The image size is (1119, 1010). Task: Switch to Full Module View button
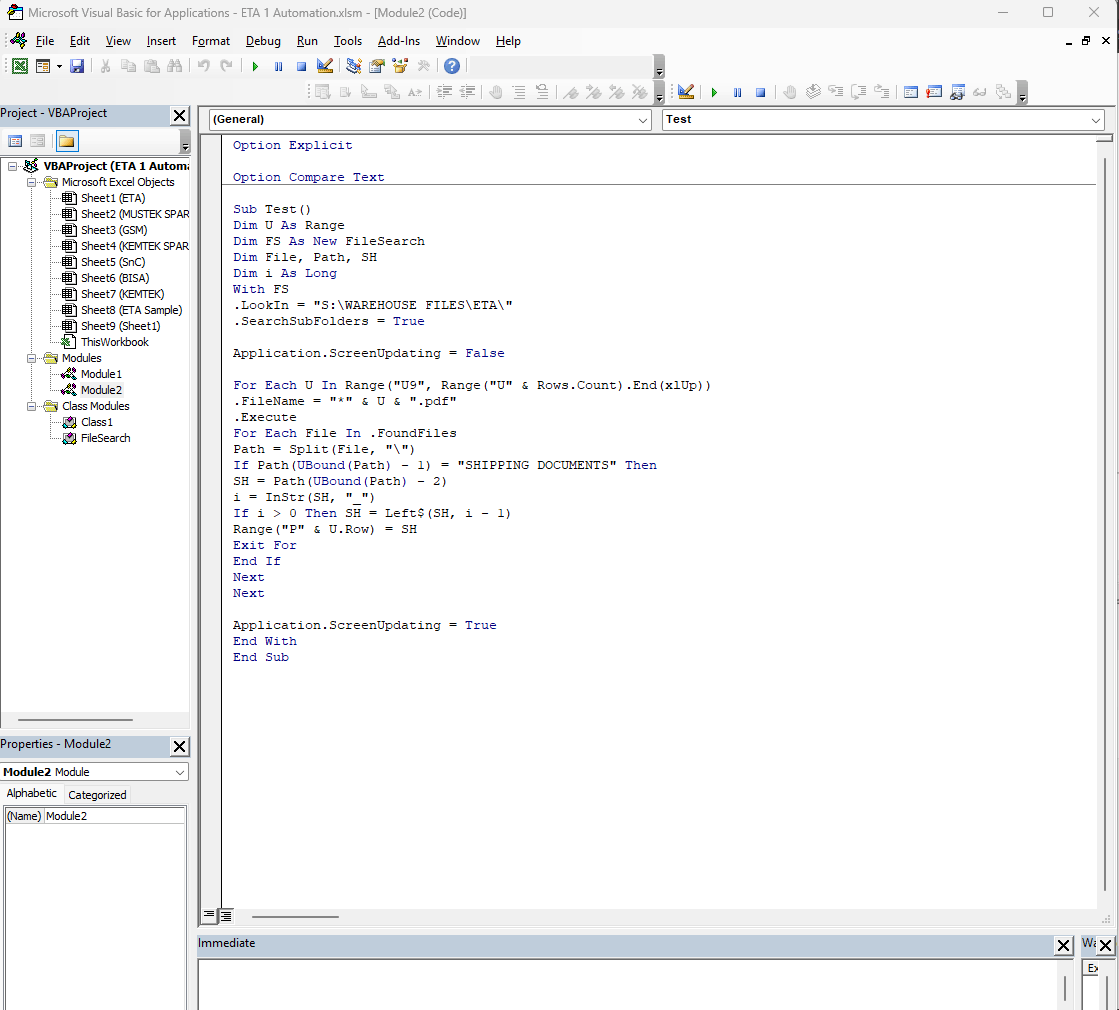[226, 915]
